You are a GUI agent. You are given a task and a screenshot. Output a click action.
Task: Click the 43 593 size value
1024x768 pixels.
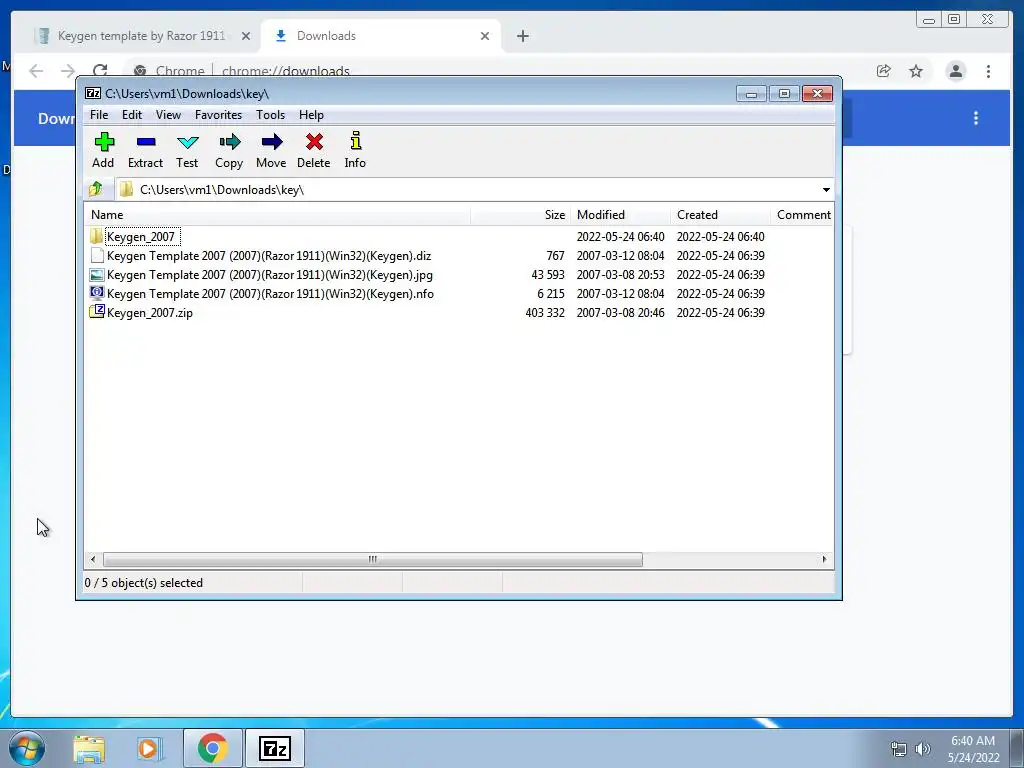547,275
